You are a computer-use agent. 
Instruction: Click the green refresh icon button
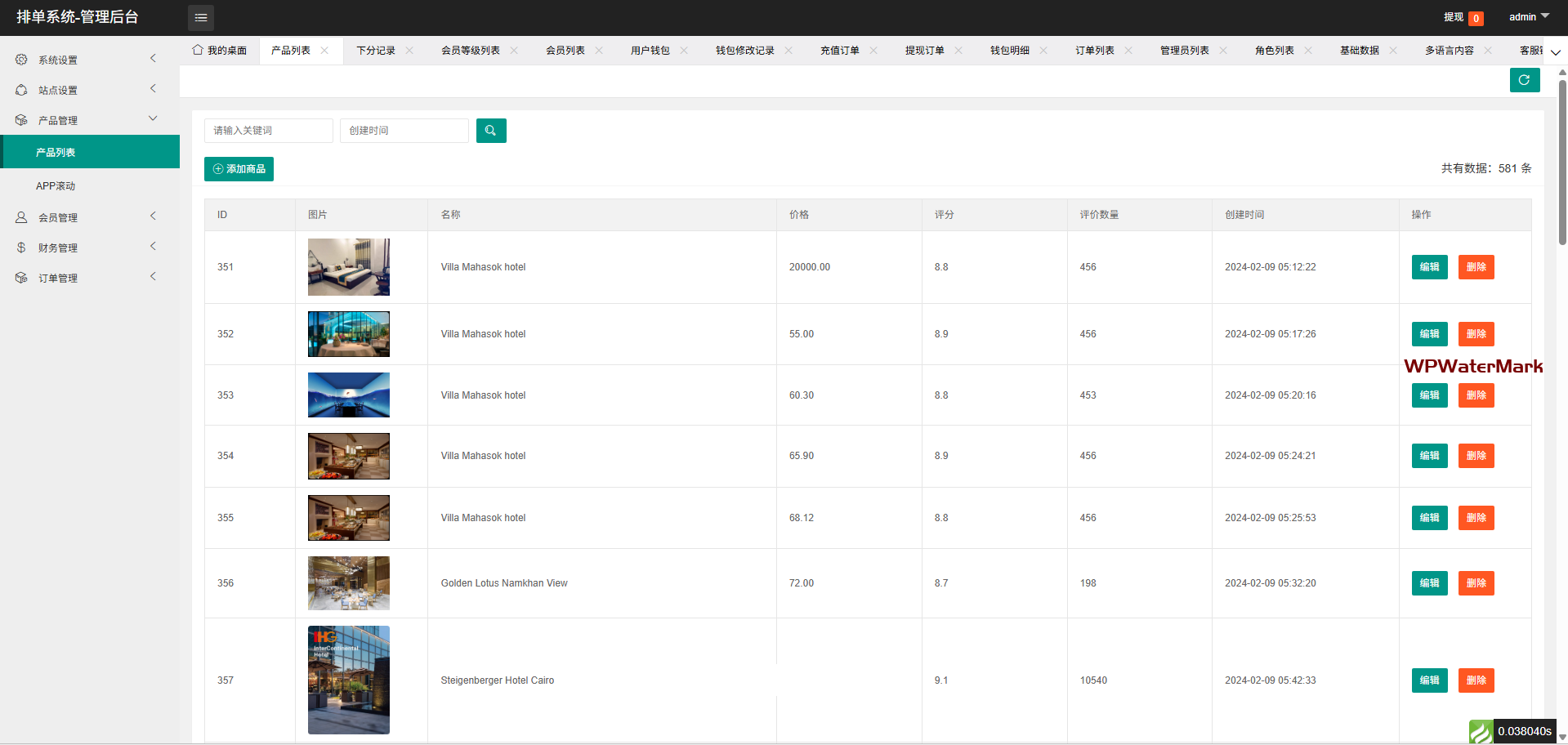coord(1524,80)
